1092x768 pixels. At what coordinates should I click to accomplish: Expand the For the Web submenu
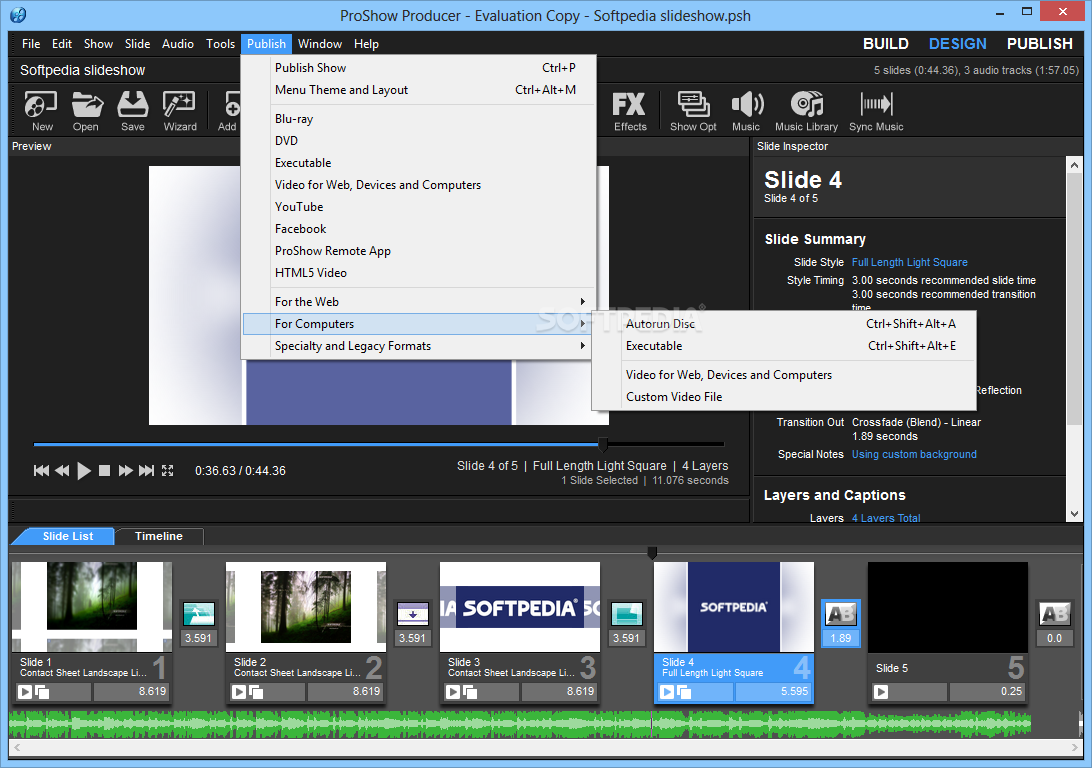(x=419, y=301)
